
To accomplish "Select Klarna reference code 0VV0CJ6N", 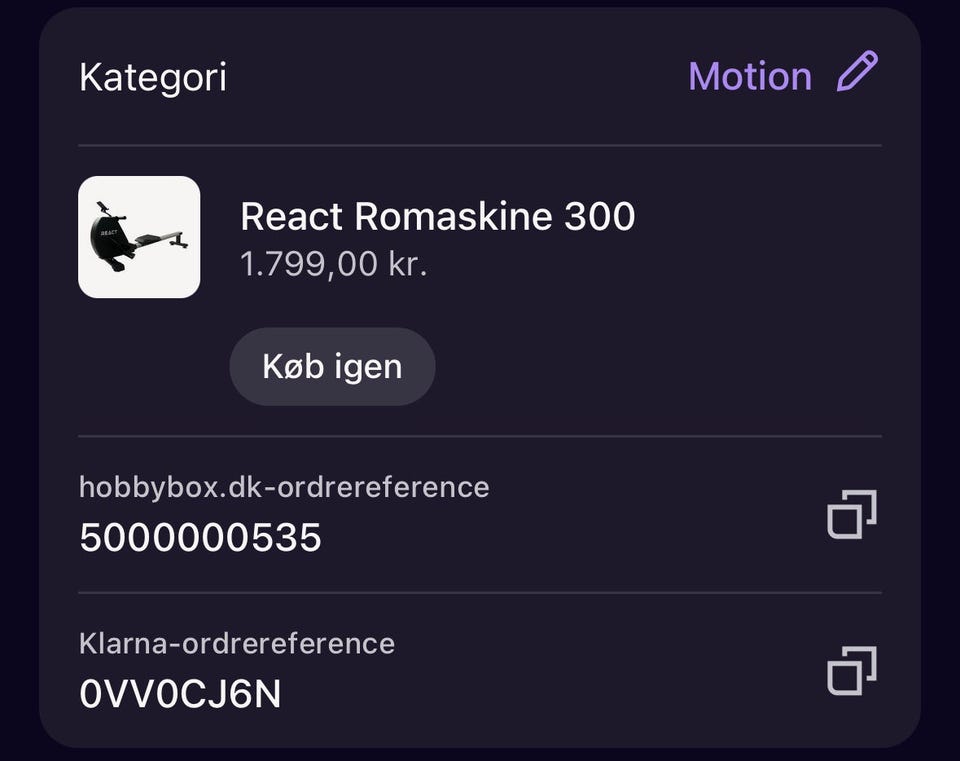I will pyautogui.click(x=180, y=693).
